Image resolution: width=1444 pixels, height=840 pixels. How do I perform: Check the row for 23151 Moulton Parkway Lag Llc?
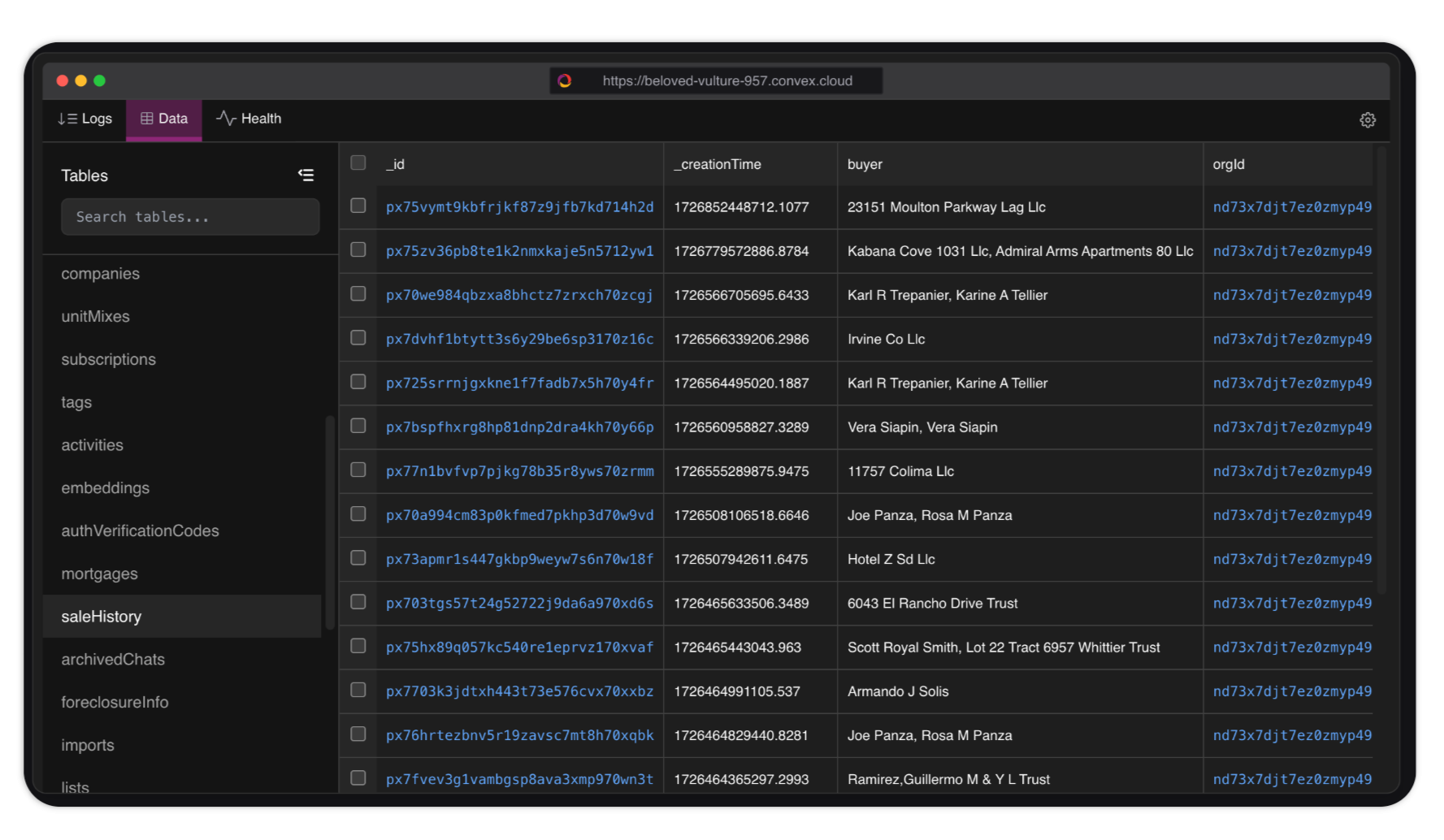[358, 206]
